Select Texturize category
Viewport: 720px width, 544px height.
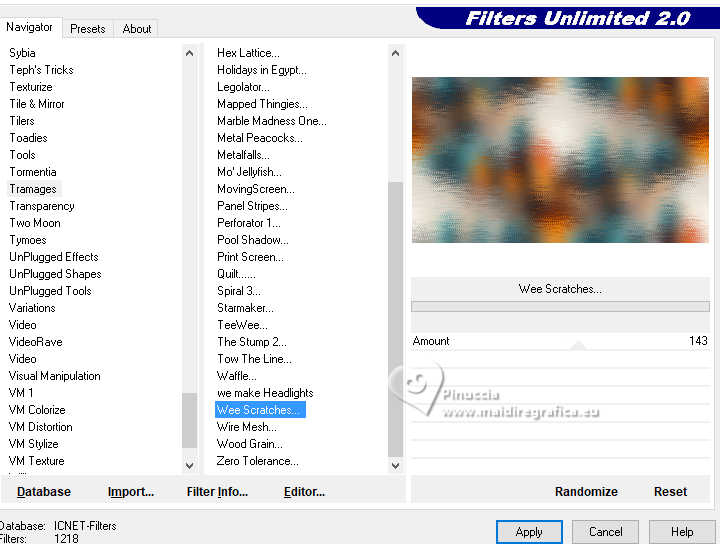pos(31,87)
